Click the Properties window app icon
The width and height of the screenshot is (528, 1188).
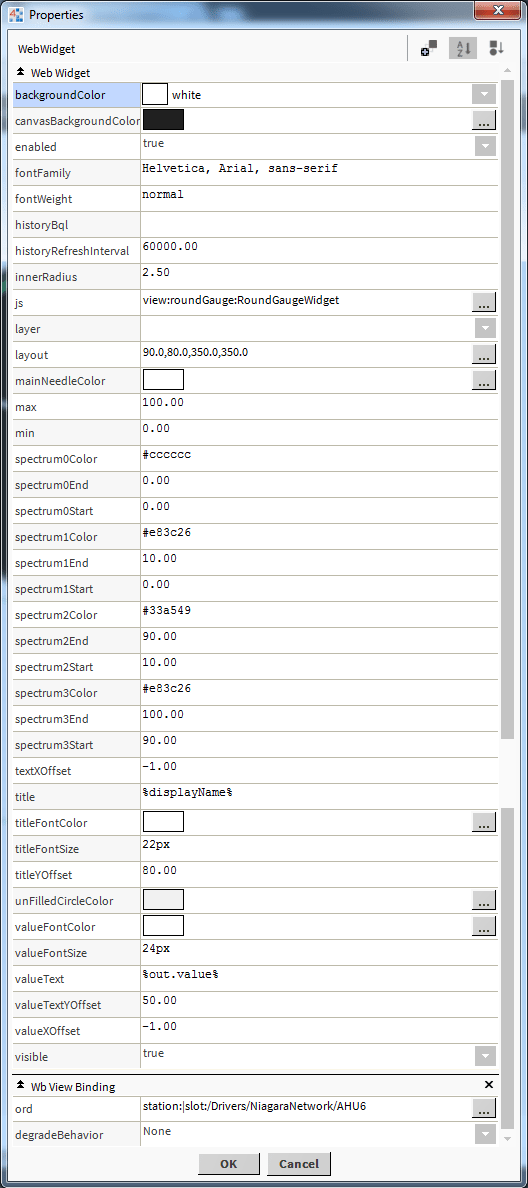pyautogui.click(x=15, y=14)
